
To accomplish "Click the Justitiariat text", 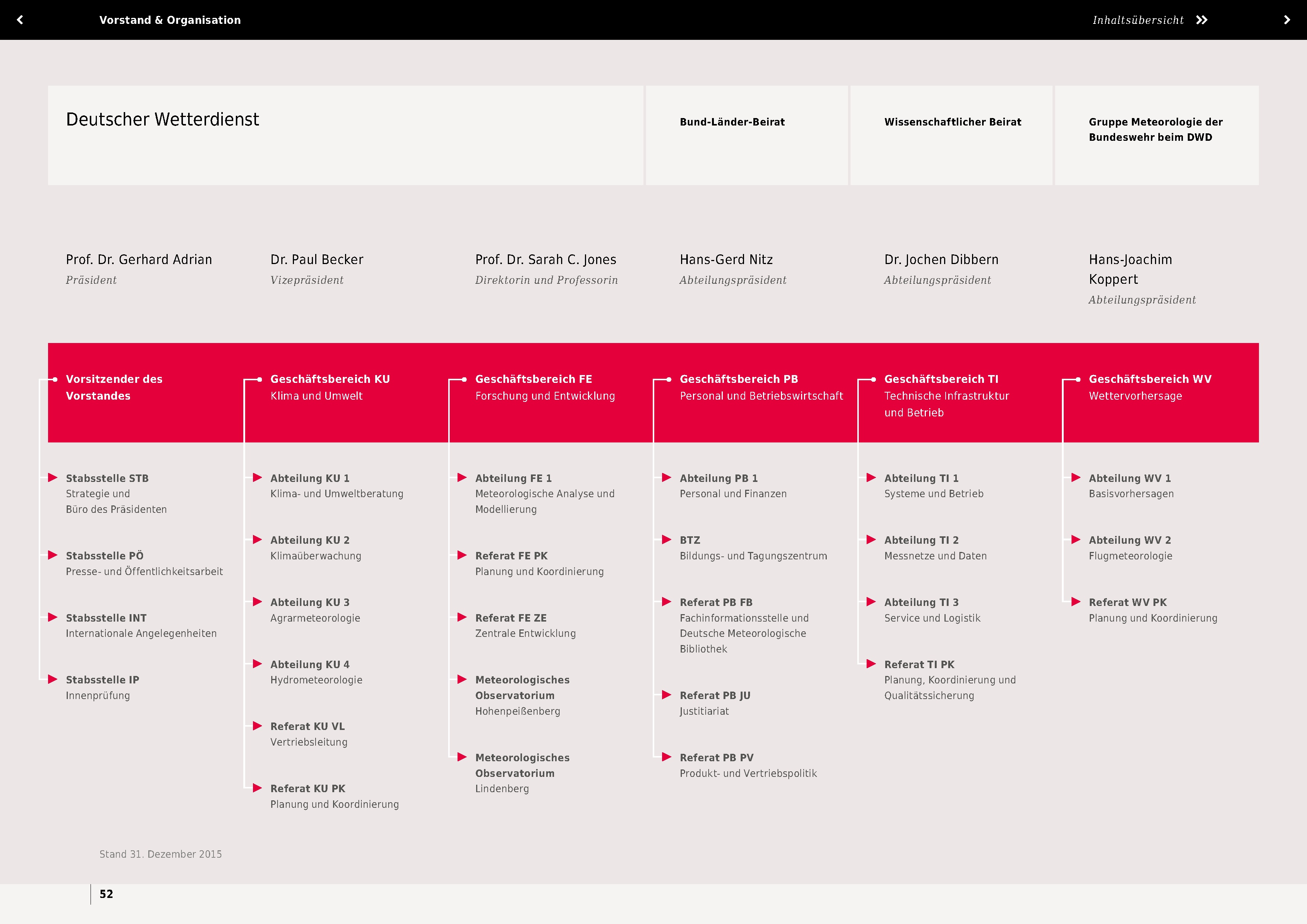I will [703, 711].
